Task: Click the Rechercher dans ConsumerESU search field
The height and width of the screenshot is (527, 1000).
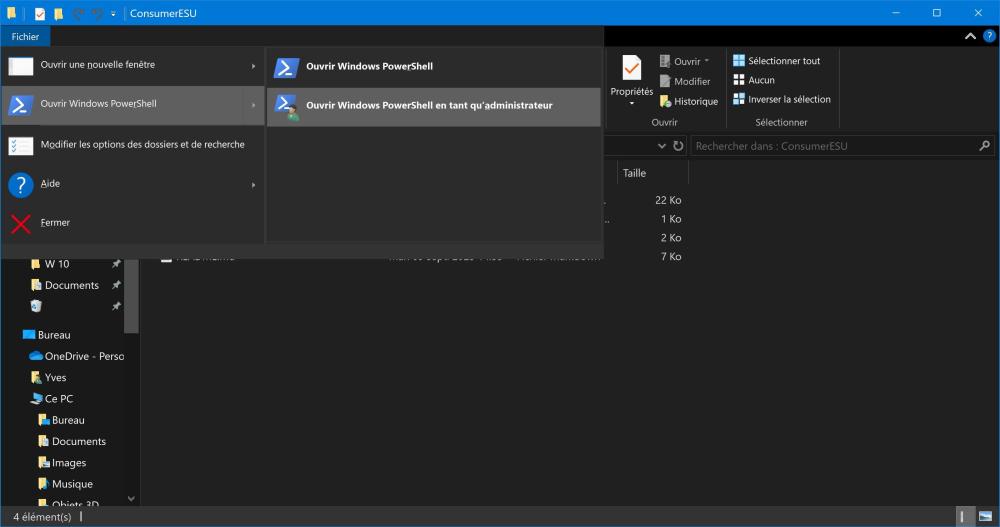Action: 833,146
